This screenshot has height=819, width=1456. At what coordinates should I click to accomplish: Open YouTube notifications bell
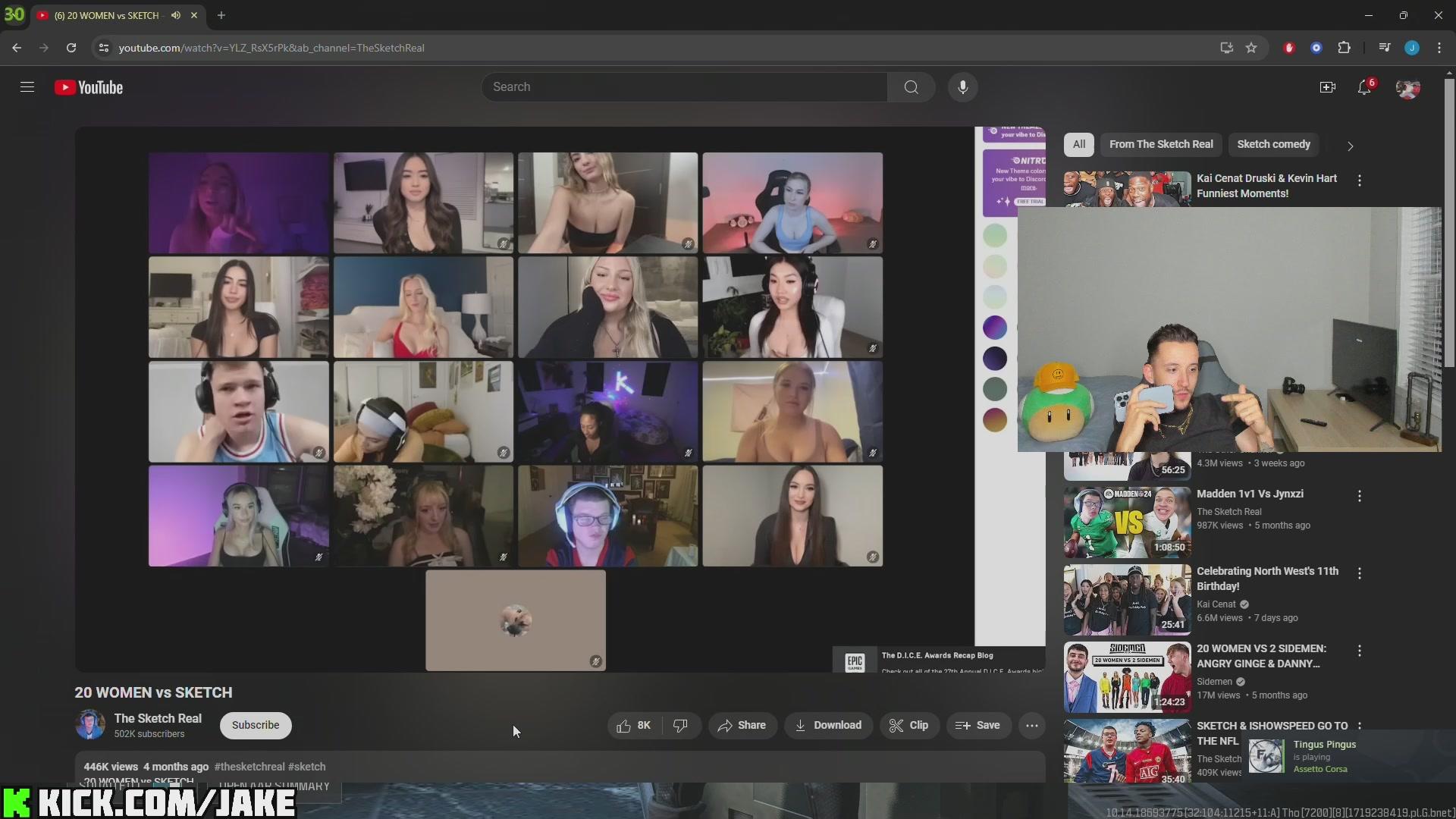pos(1364,88)
